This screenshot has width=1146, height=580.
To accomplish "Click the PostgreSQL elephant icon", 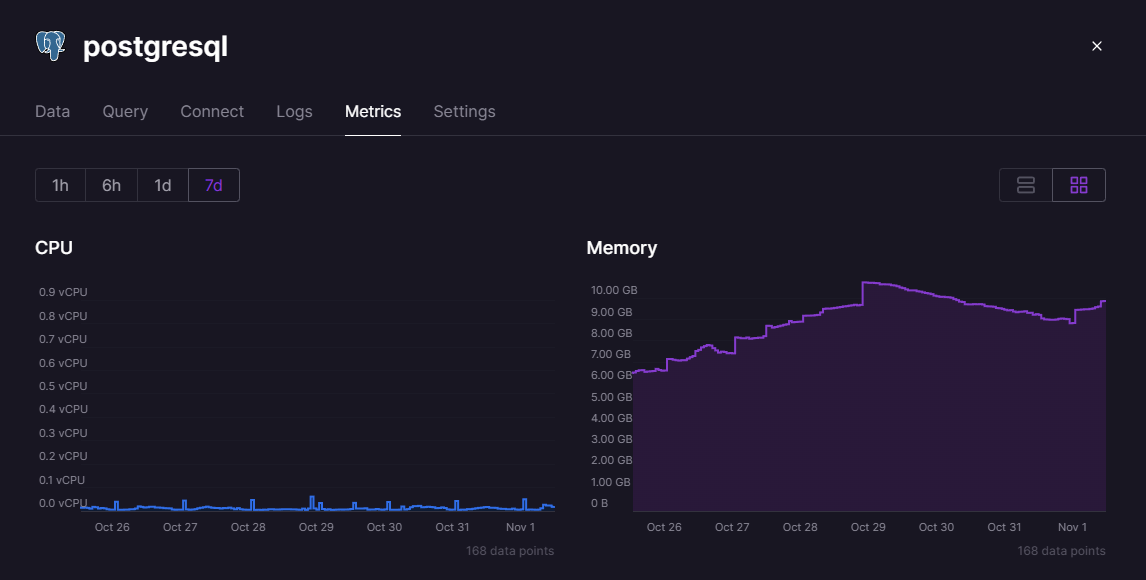I will 50,44.
